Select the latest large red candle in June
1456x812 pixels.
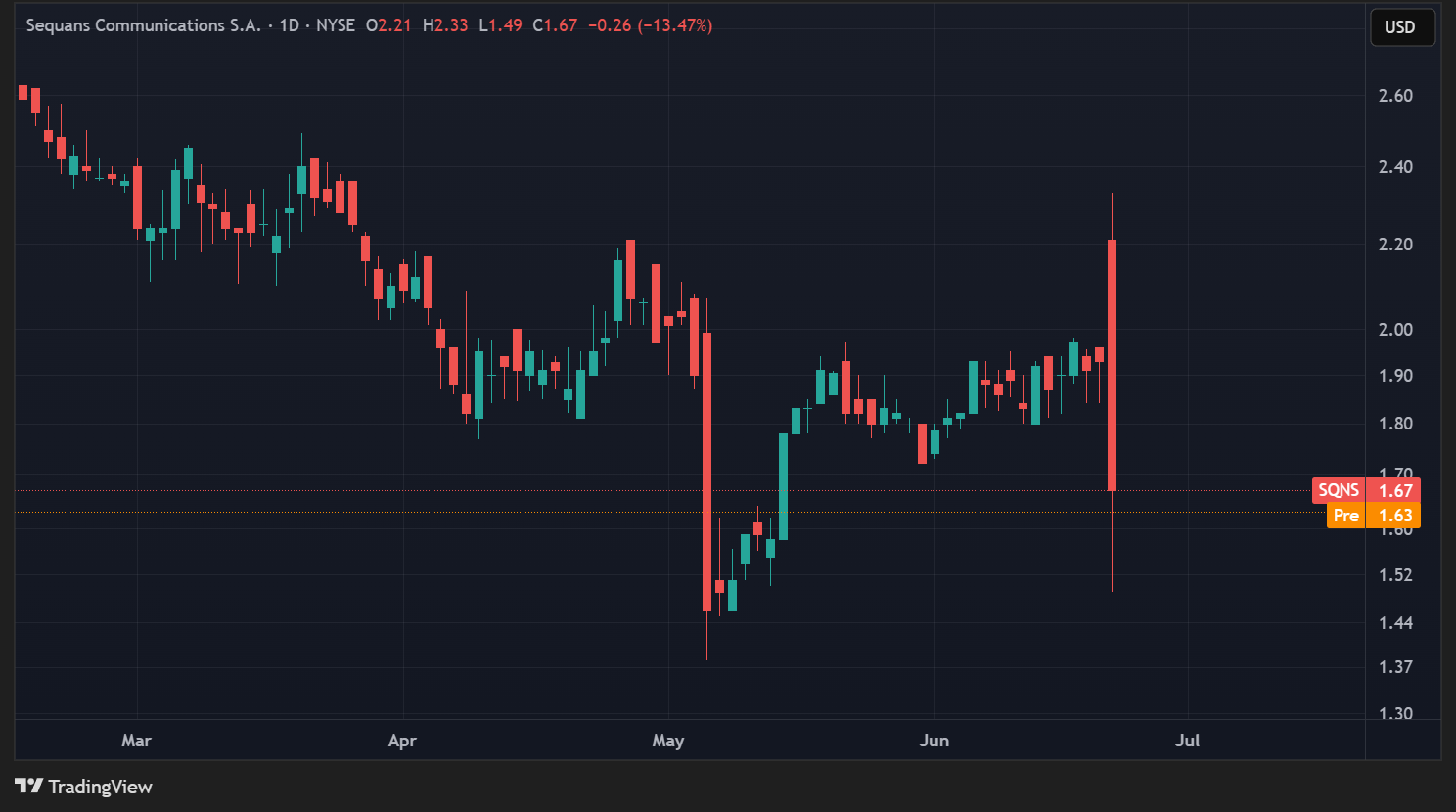(1113, 365)
